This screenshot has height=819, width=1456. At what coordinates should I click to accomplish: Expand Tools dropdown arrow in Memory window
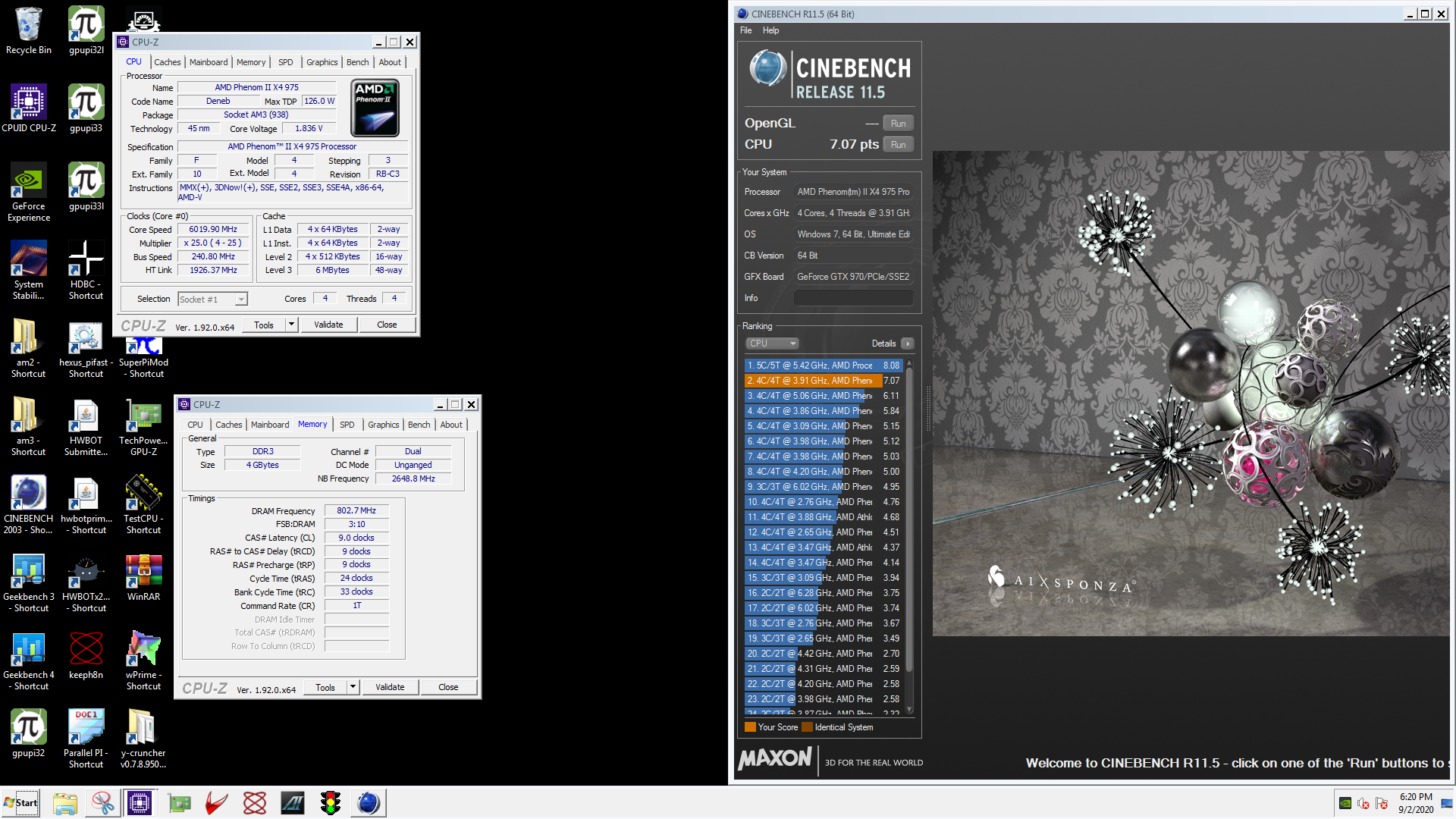[353, 687]
